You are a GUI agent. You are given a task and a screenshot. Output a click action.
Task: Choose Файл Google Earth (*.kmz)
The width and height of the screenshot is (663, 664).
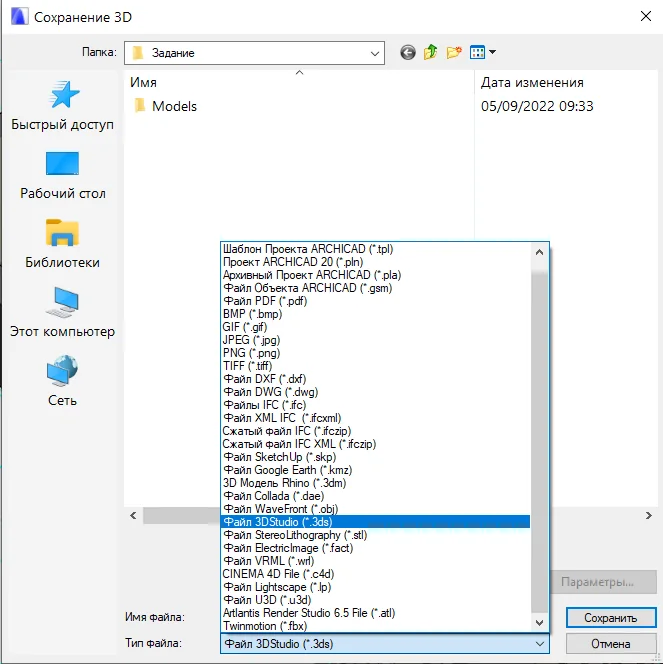tap(375, 470)
